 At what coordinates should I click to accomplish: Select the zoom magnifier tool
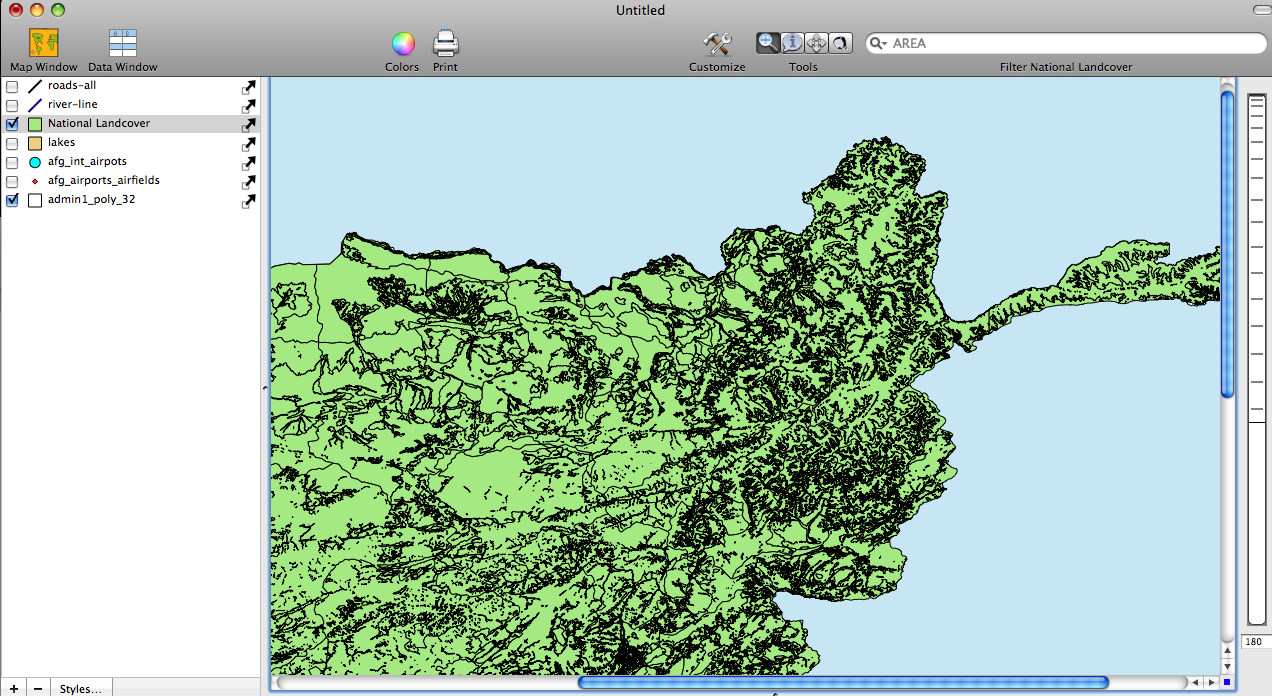click(768, 43)
